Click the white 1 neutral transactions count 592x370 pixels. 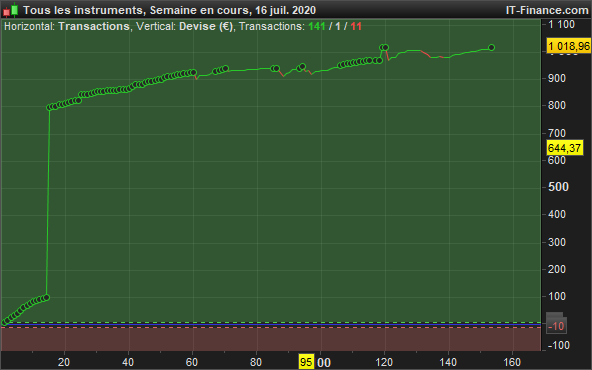[x=338, y=26]
